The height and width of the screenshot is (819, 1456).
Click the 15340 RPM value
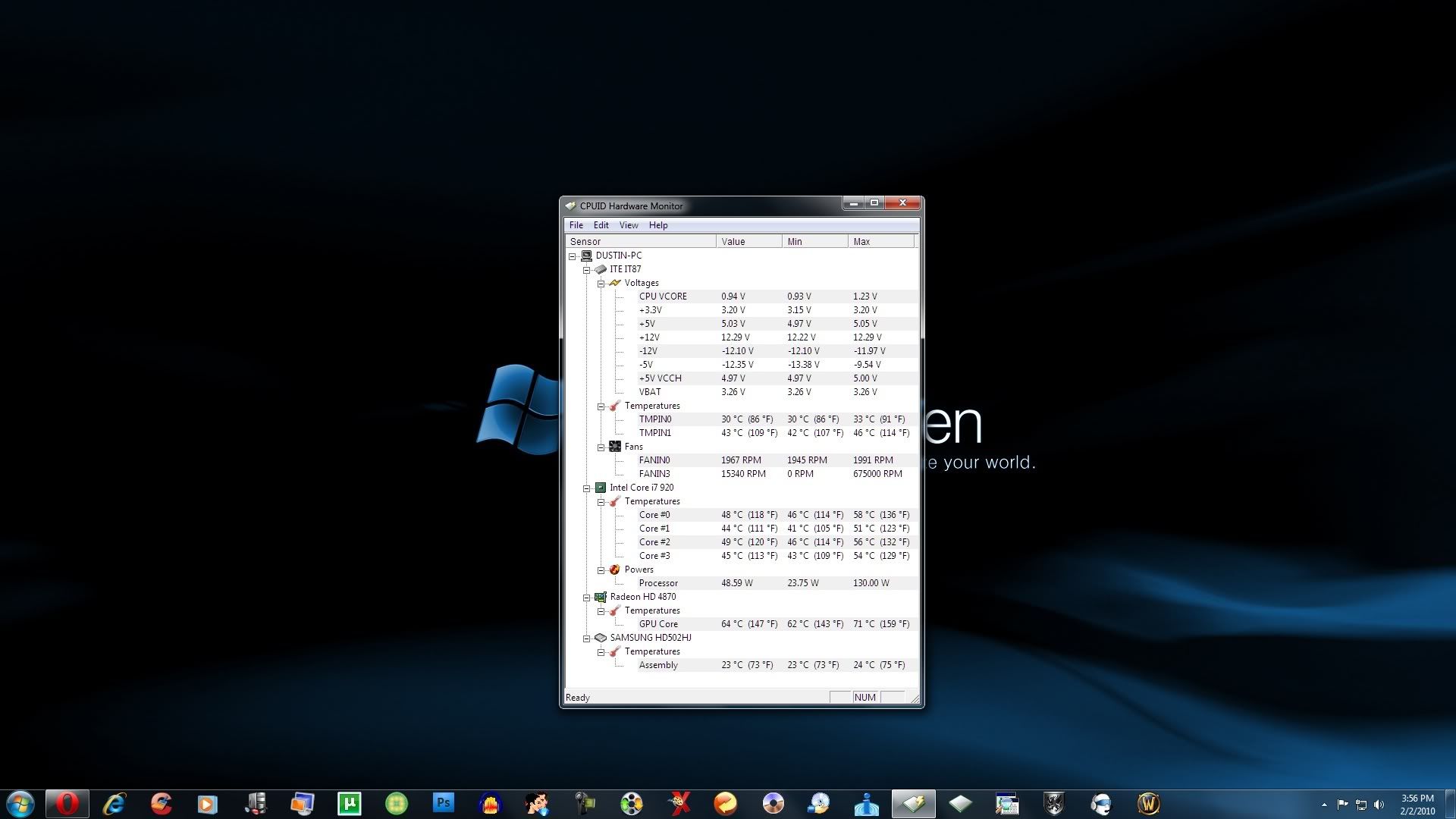(x=743, y=474)
